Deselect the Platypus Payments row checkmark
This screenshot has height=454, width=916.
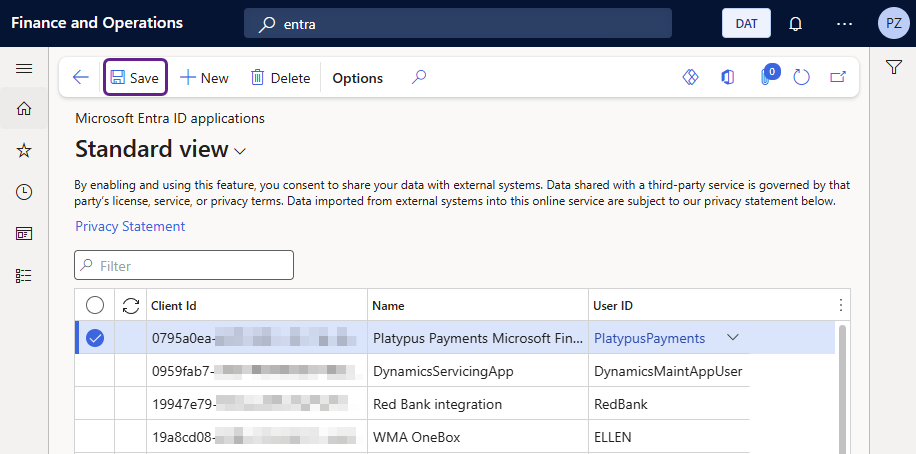[x=95, y=338]
